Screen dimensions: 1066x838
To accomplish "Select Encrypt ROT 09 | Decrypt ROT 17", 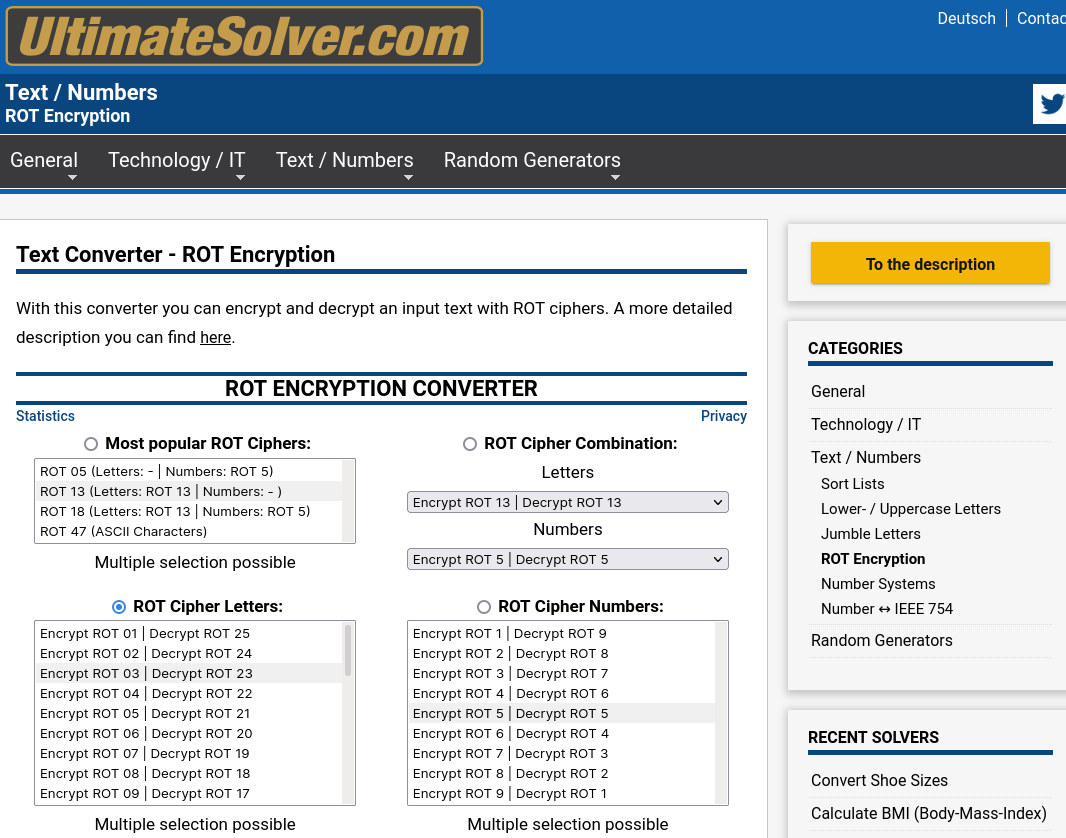I will coord(188,794).
